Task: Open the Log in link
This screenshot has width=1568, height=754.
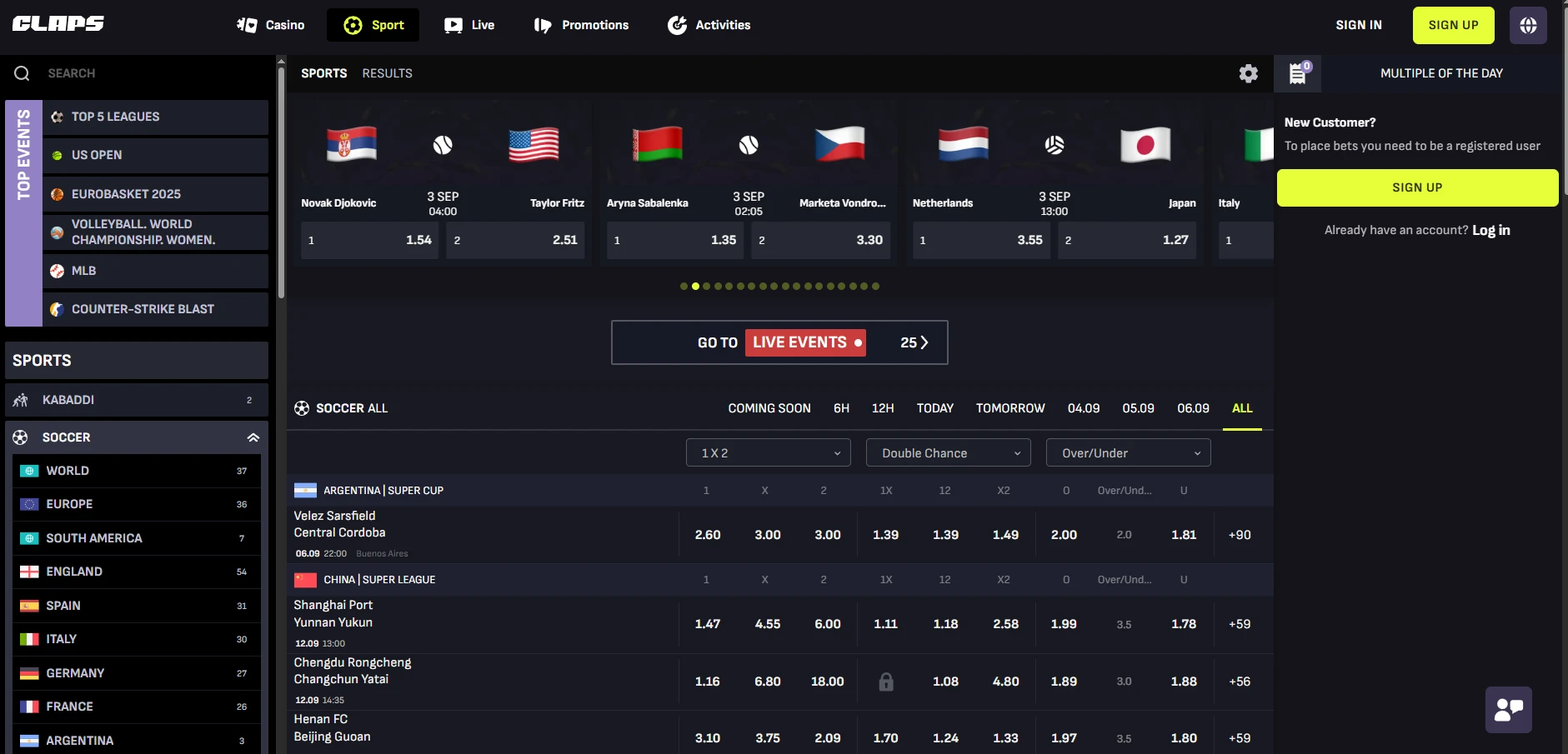Action: (x=1490, y=230)
